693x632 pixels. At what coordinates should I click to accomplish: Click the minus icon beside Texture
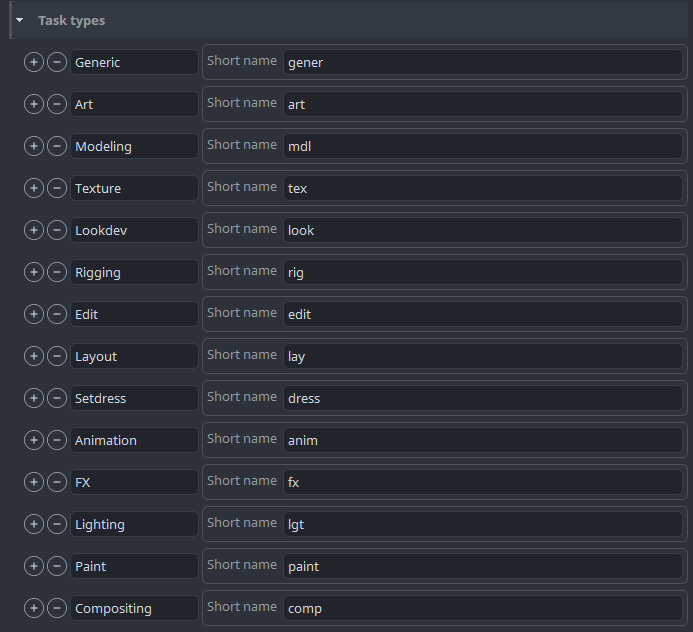point(57,188)
